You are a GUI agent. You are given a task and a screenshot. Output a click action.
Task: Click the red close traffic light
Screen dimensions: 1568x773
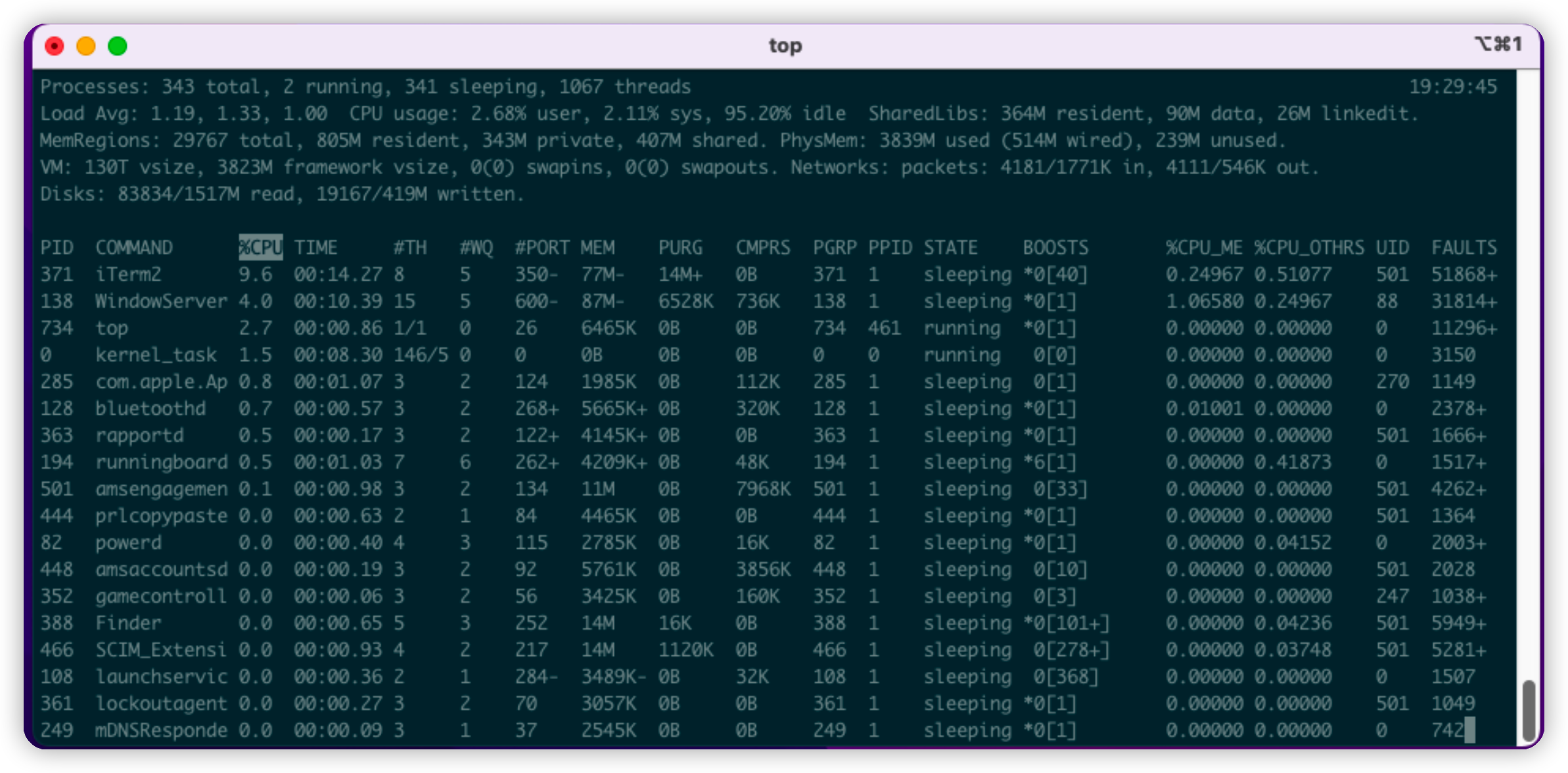click(x=54, y=46)
